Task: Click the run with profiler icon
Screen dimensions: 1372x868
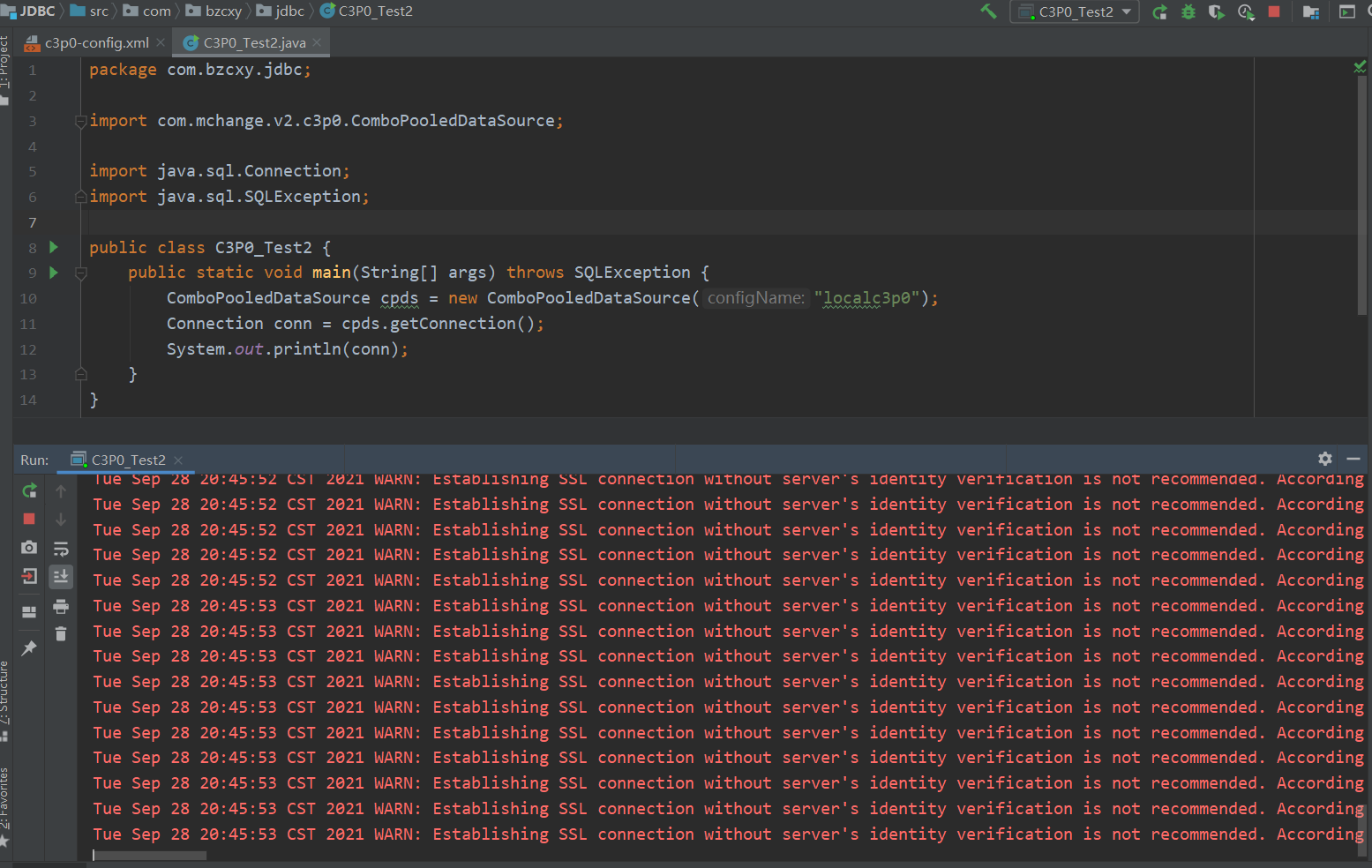Action: pyautogui.click(x=1246, y=11)
